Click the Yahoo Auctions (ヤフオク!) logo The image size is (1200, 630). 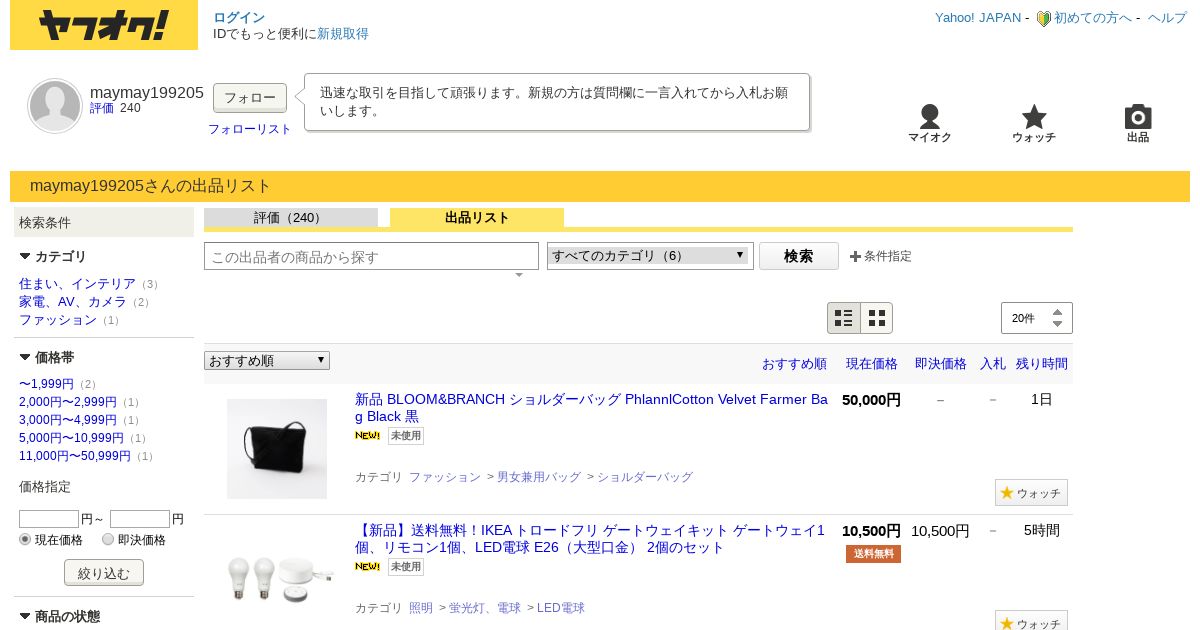click(x=104, y=26)
